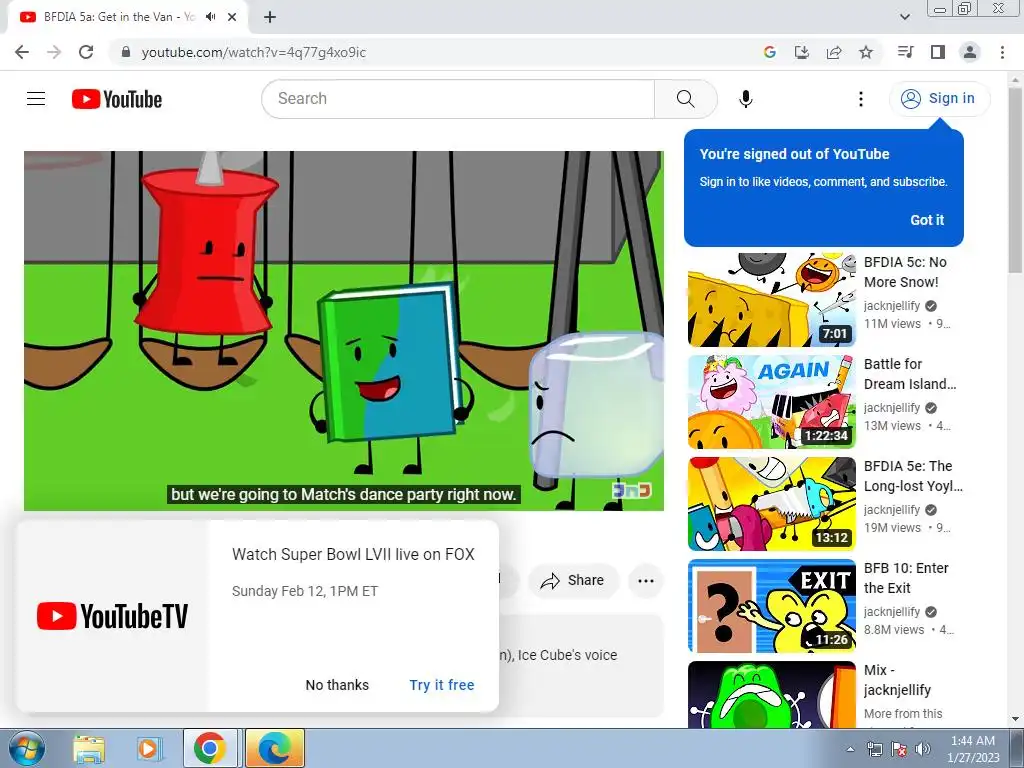Open the BFB 10 EXIT thumbnail
The width and height of the screenshot is (1024, 768).
[771, 605]
